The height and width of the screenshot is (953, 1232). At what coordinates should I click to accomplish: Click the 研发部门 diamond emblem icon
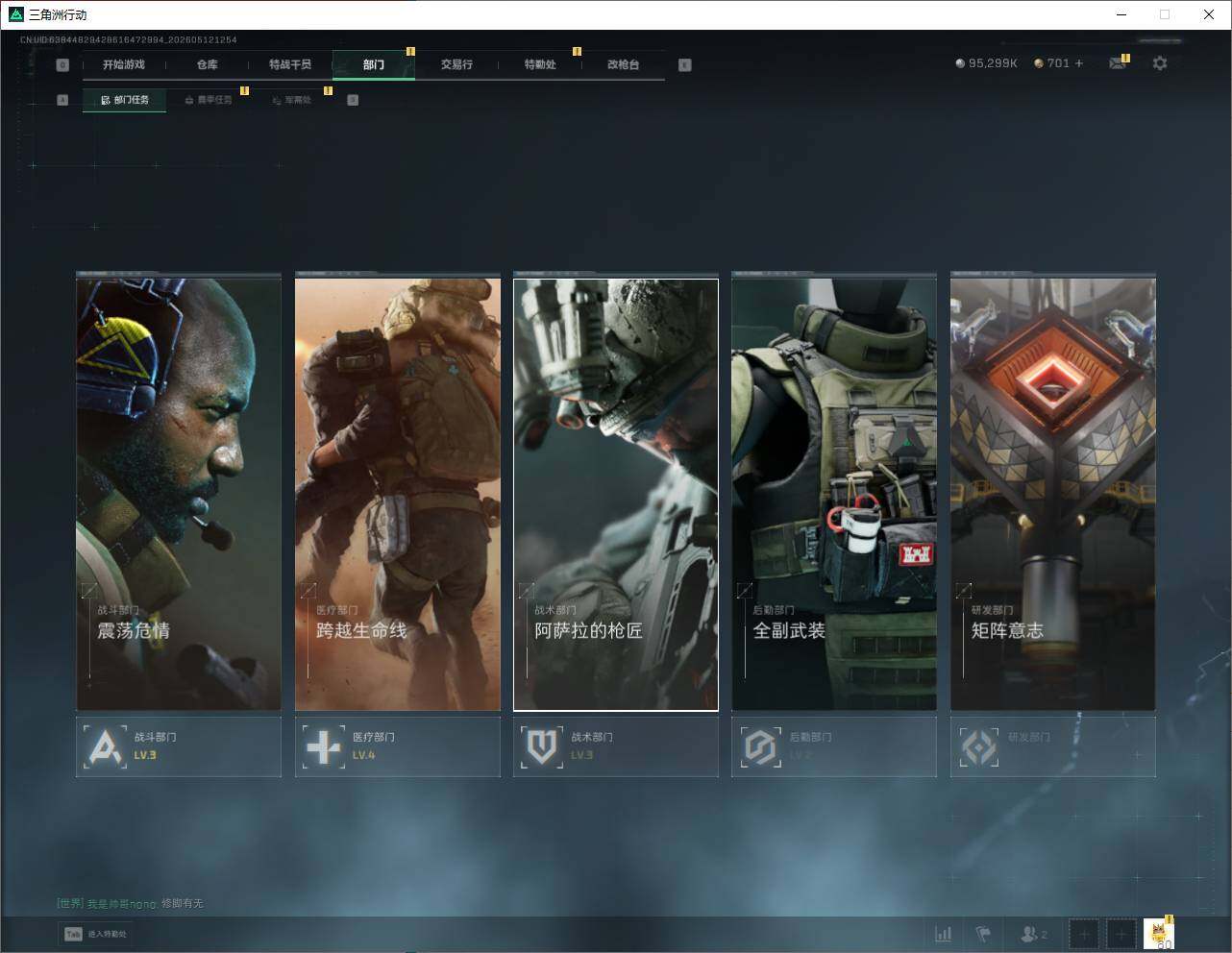point(979,746)
